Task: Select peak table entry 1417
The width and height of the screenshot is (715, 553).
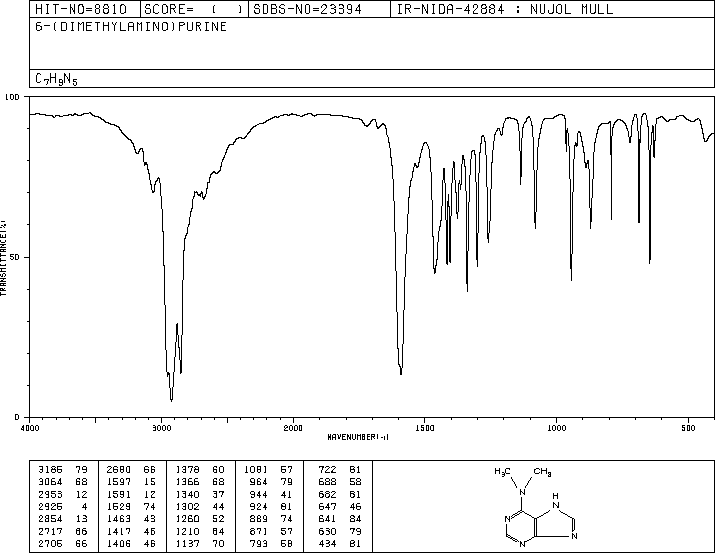Action: (131, 532)
